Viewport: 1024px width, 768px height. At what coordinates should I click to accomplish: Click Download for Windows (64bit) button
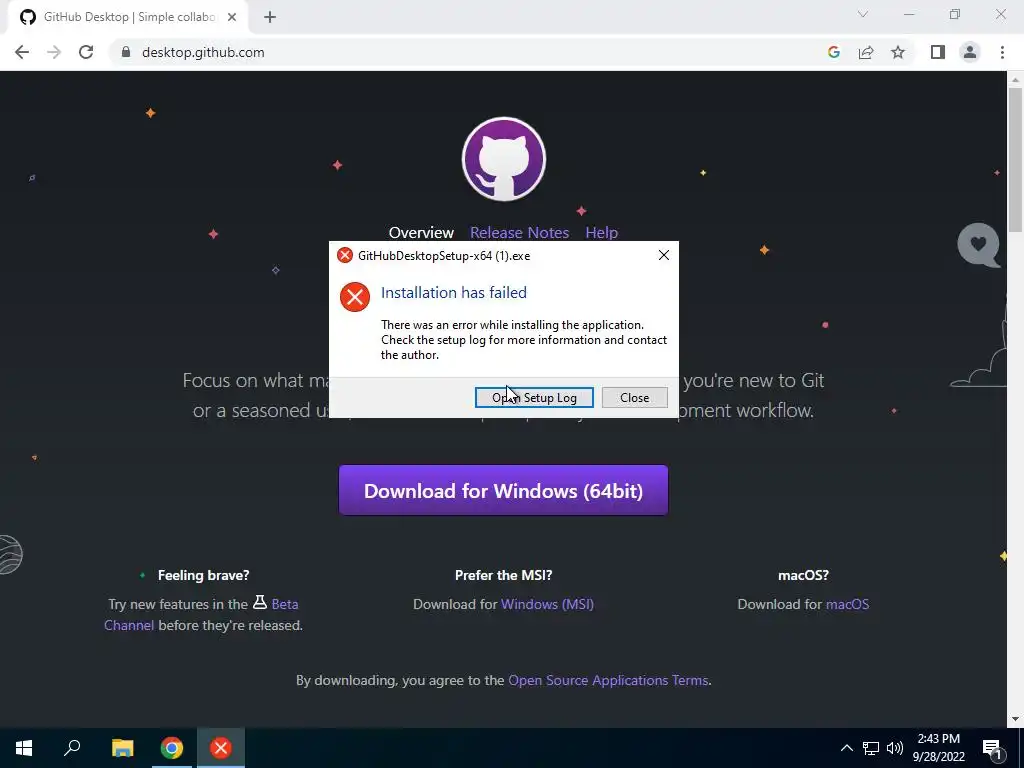[503, 490]
